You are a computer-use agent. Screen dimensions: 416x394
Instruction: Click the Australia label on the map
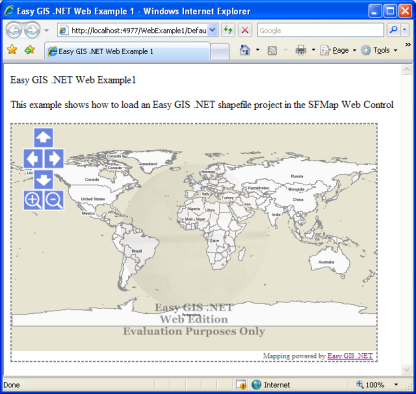pos(326,262)
